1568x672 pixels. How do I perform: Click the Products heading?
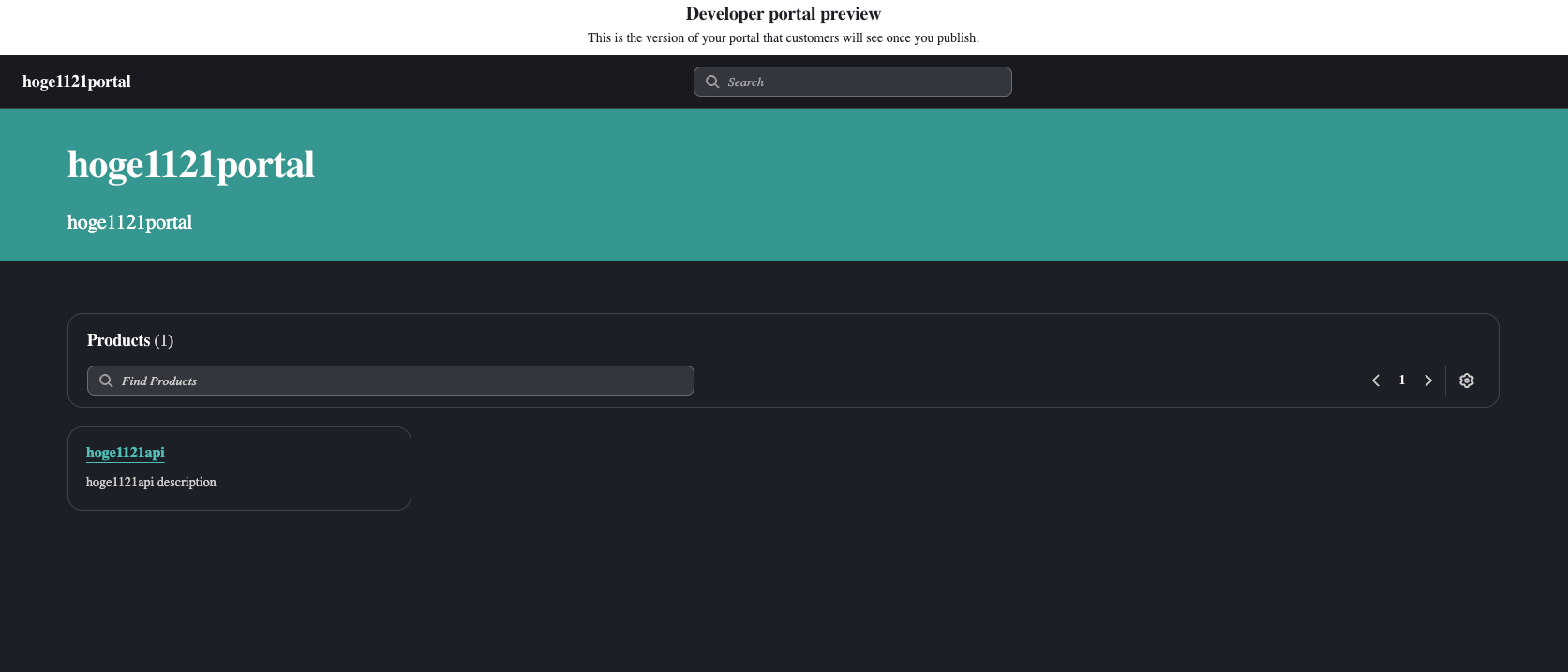click(118, 340)
